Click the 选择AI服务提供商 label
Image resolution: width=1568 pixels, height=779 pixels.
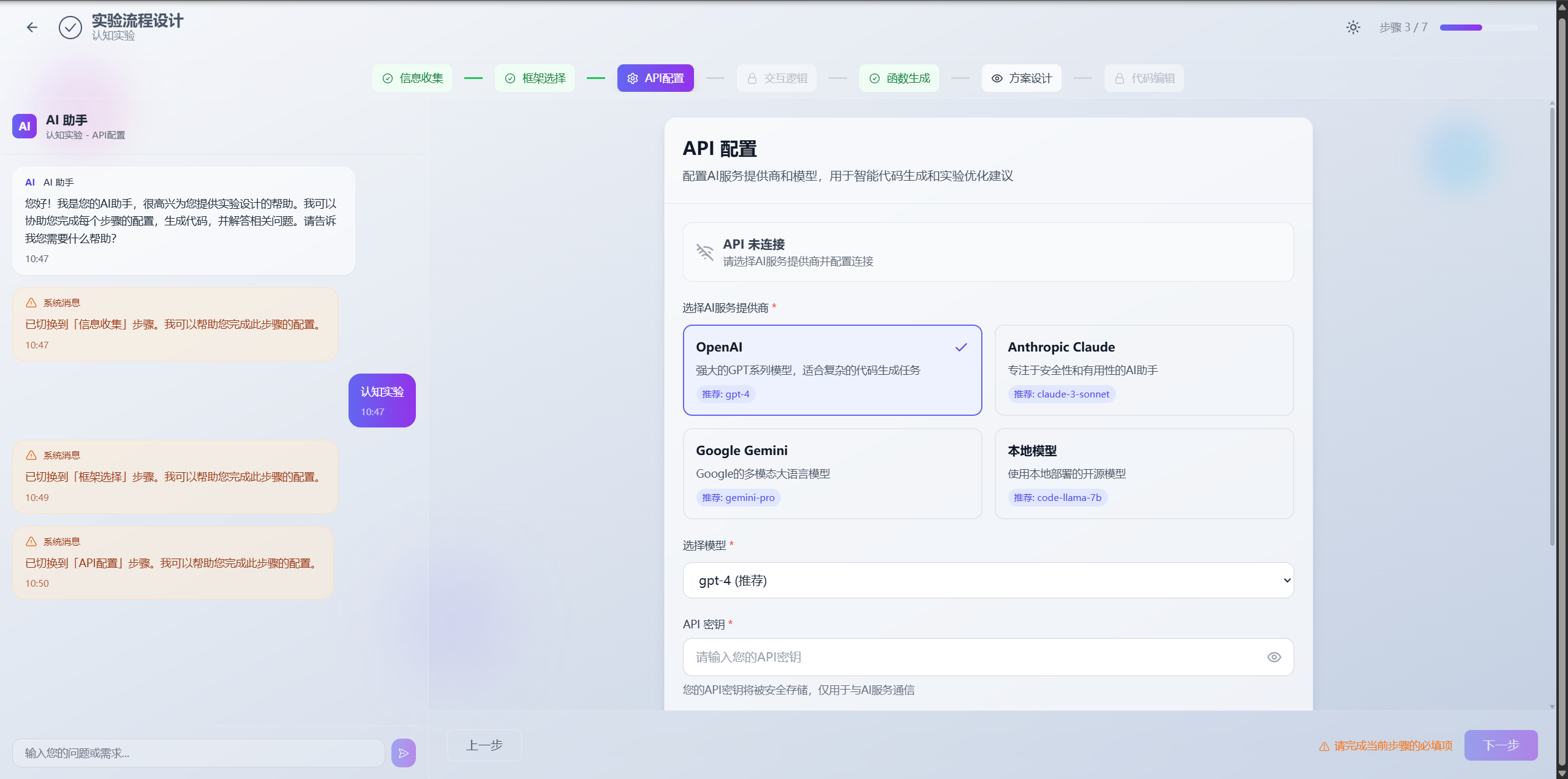pos(725,307)
